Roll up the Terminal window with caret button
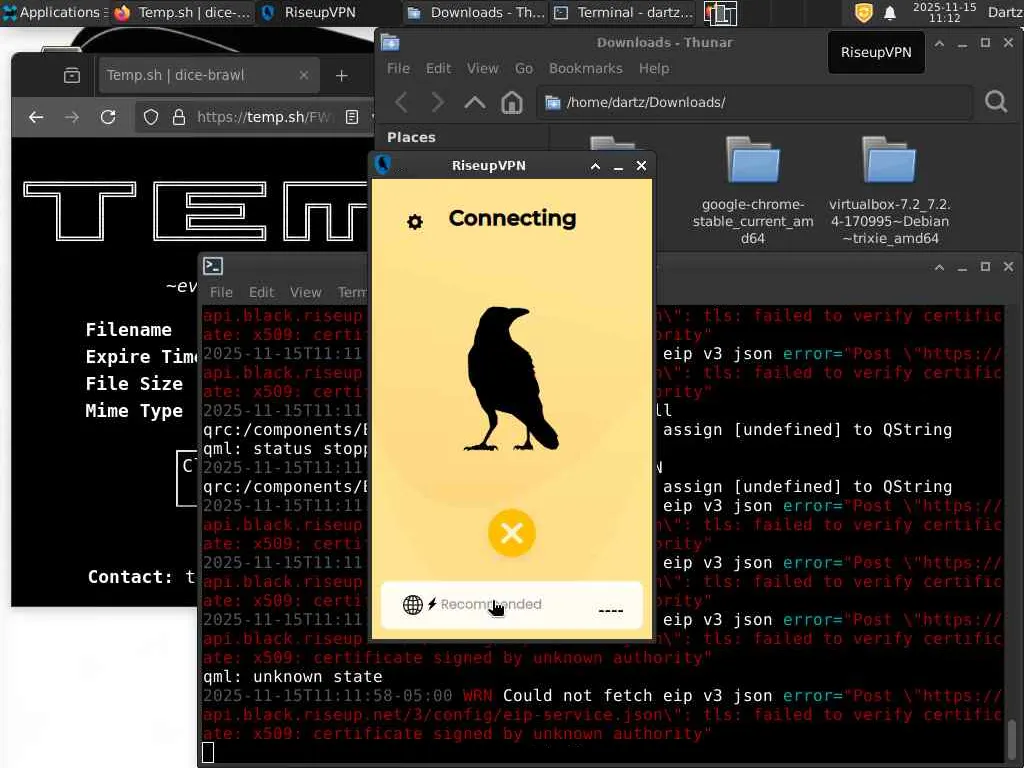Viewport: 1024px width, 768px height. coord(939,266)
